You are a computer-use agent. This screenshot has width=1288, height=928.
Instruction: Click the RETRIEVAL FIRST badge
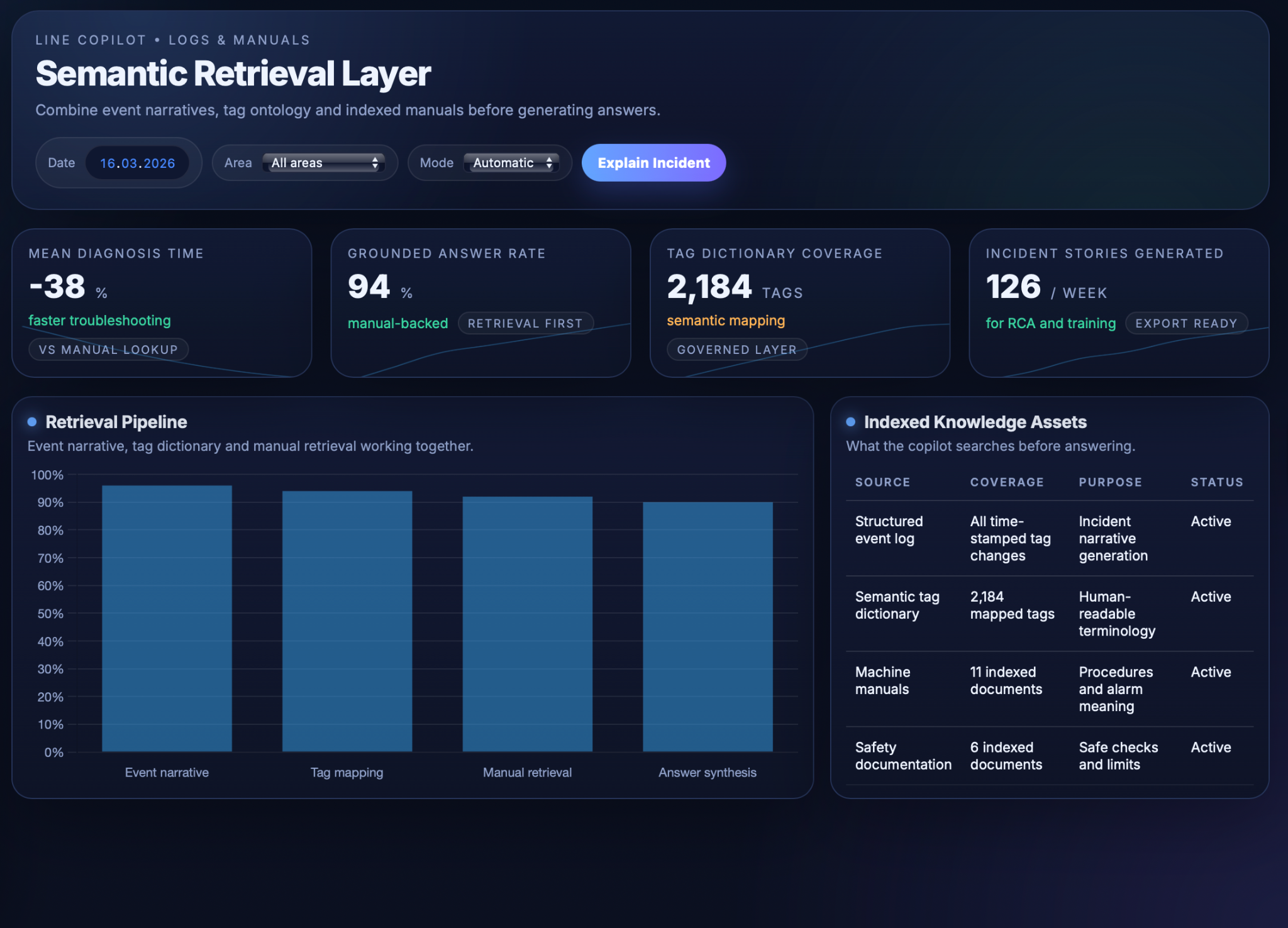pos(525,323)
